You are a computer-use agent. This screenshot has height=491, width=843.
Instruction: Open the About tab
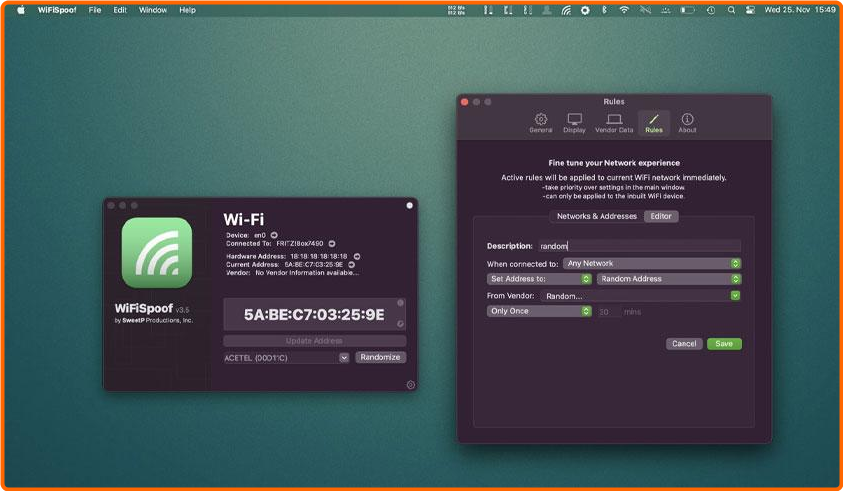[x=687, y=123]
